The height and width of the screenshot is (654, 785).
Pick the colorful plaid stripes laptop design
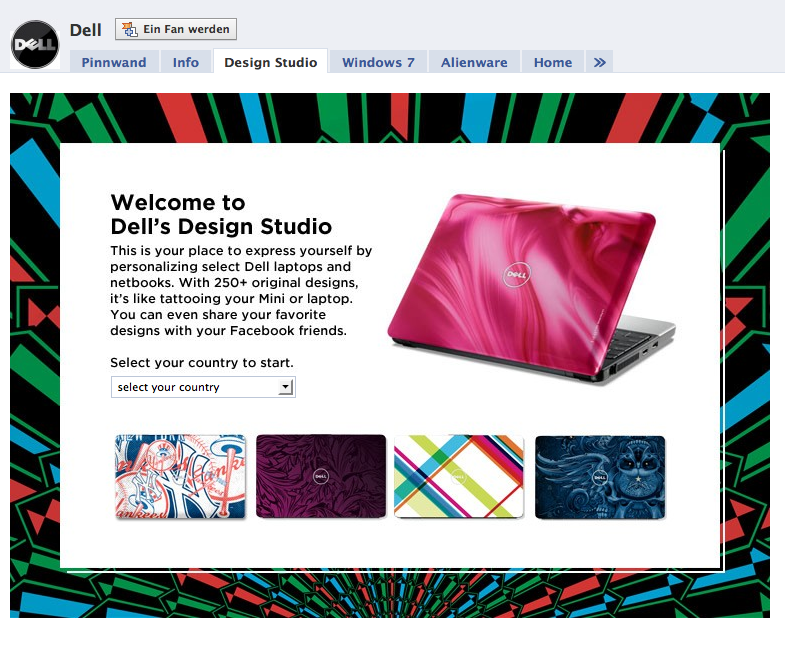pos(459,477)
